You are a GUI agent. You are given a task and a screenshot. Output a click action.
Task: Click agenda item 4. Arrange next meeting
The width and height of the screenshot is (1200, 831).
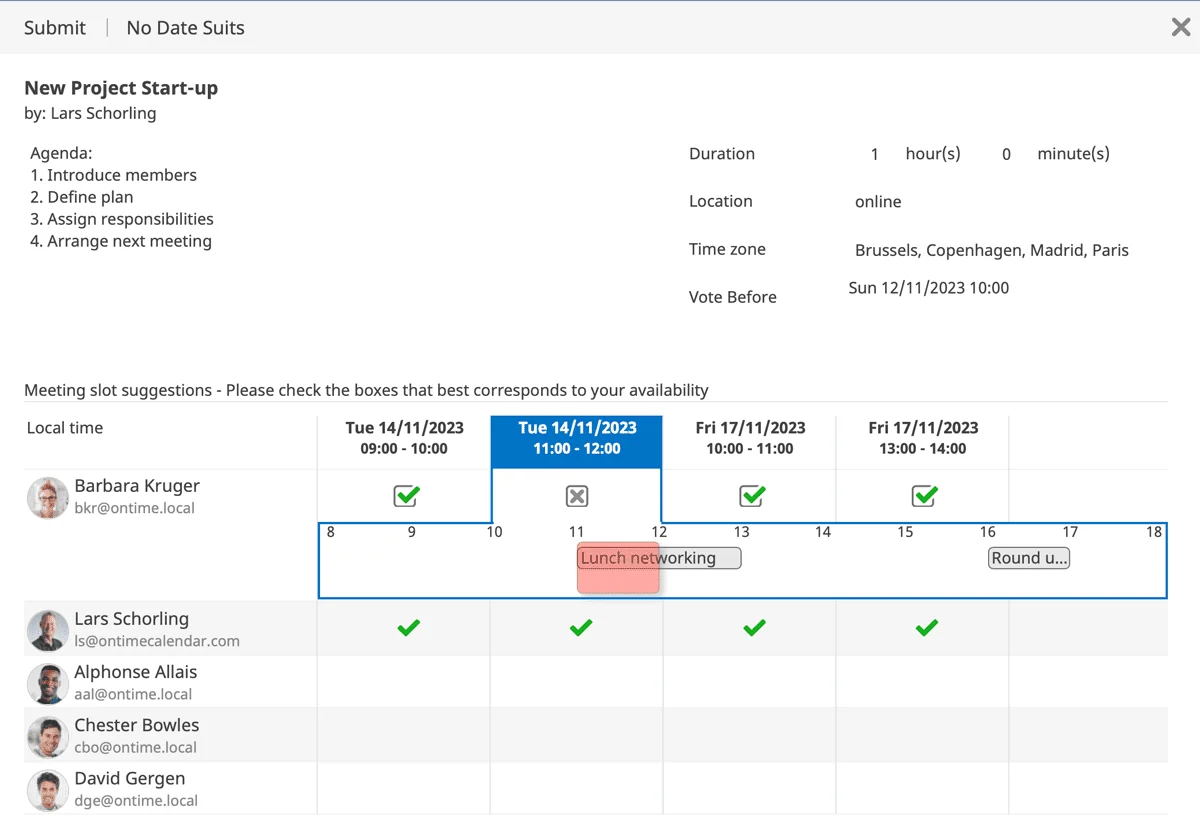click(x=121, y=241)
